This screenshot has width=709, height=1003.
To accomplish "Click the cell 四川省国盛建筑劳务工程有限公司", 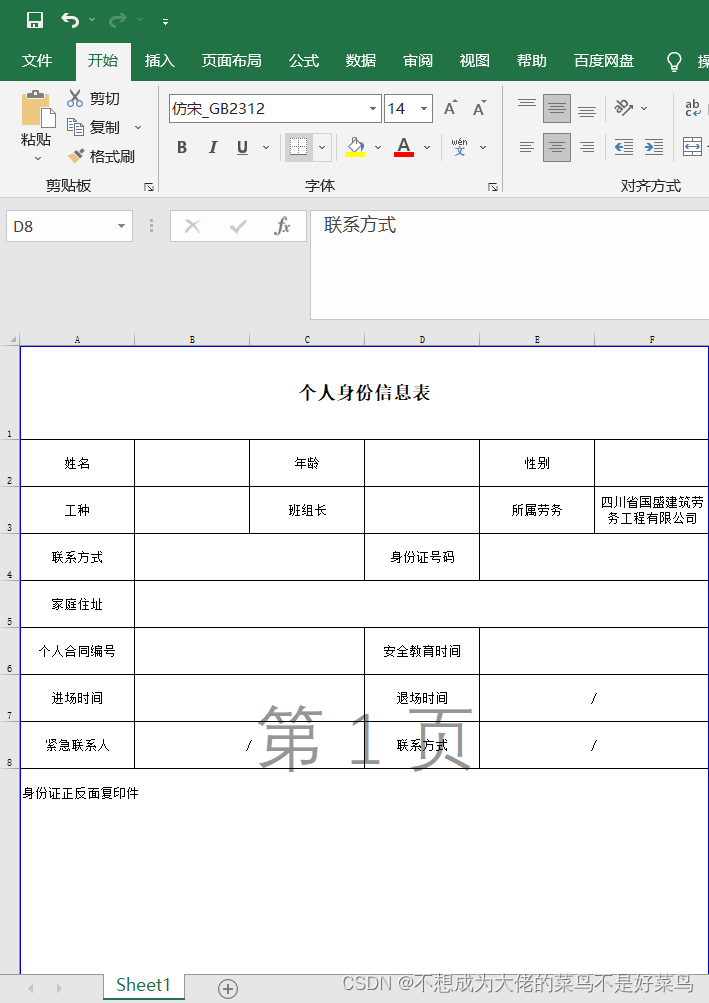I will [651, 510].
